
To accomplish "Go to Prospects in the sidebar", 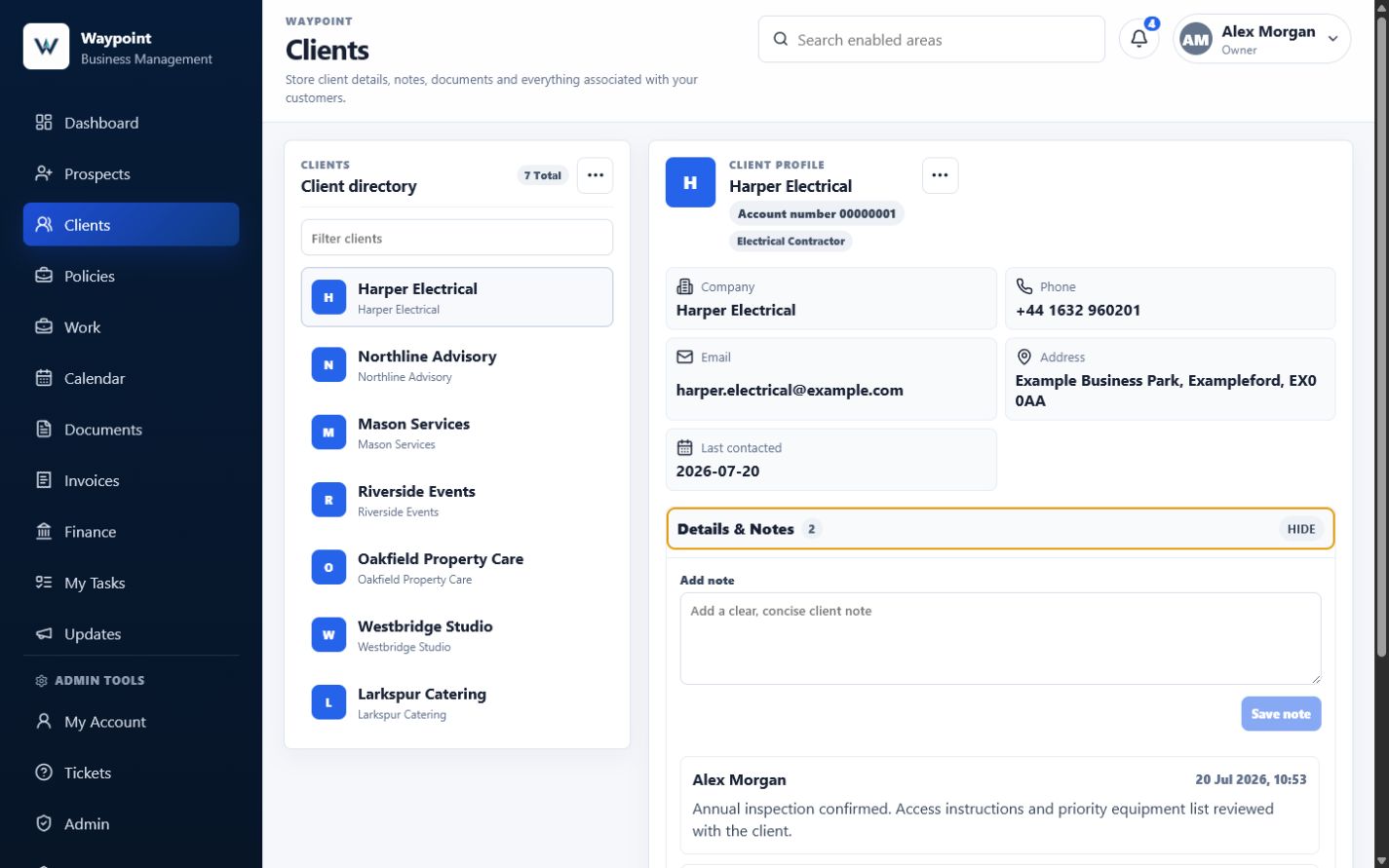I will 131,173.
